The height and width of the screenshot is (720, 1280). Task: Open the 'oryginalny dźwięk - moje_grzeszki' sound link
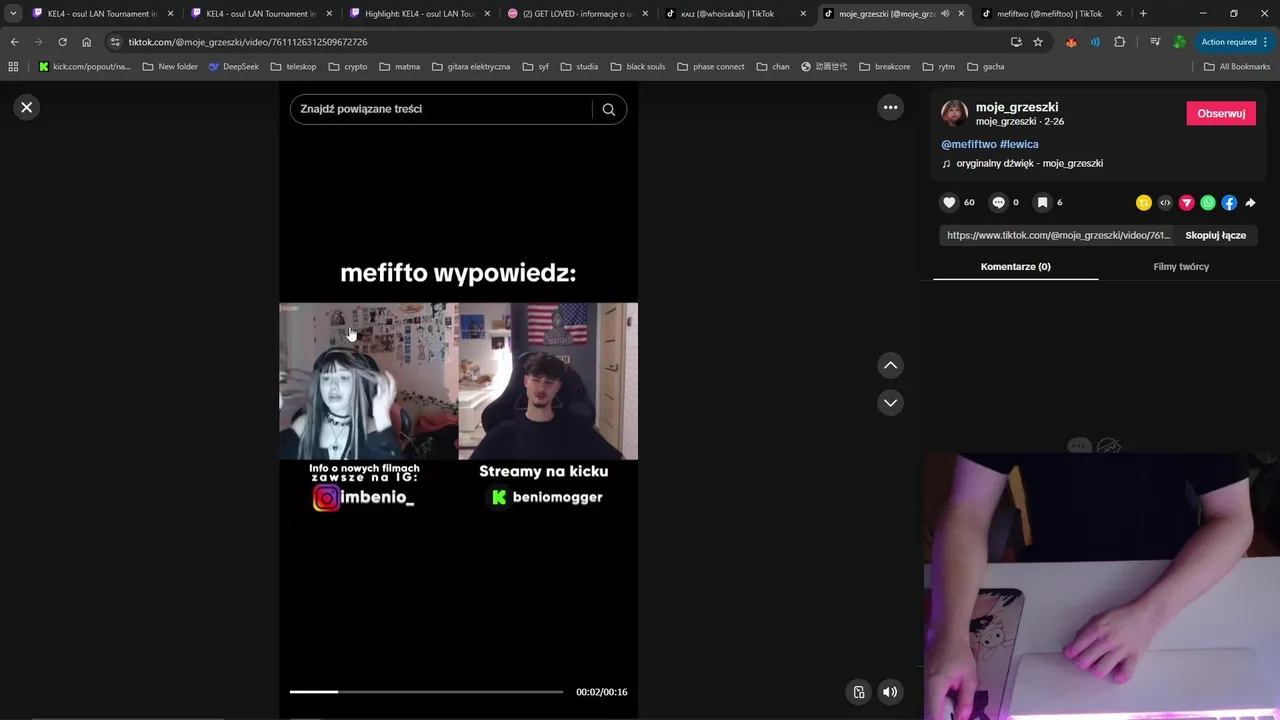(x=1029, y=163)
